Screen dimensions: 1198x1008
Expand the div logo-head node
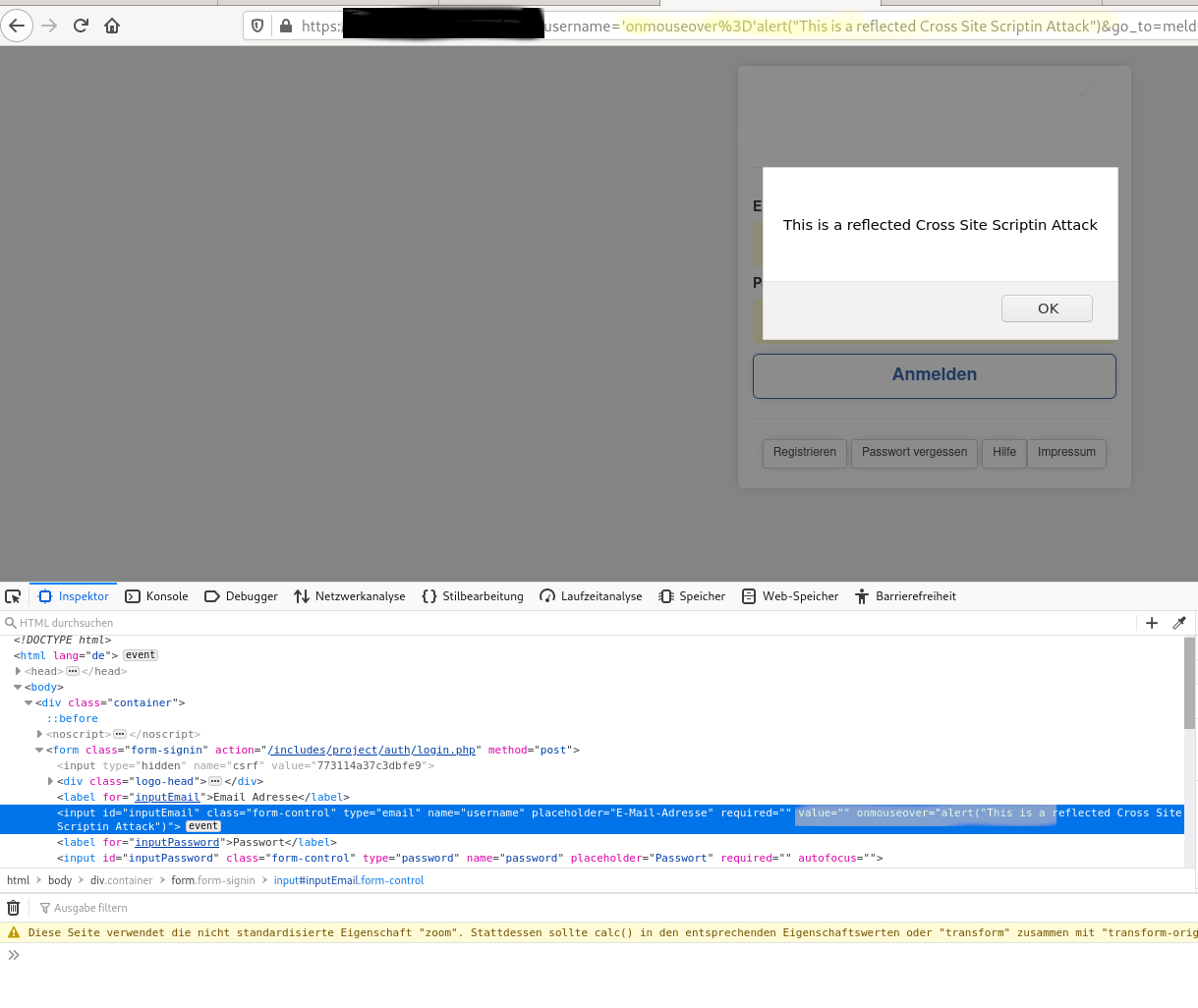[50, 781]
